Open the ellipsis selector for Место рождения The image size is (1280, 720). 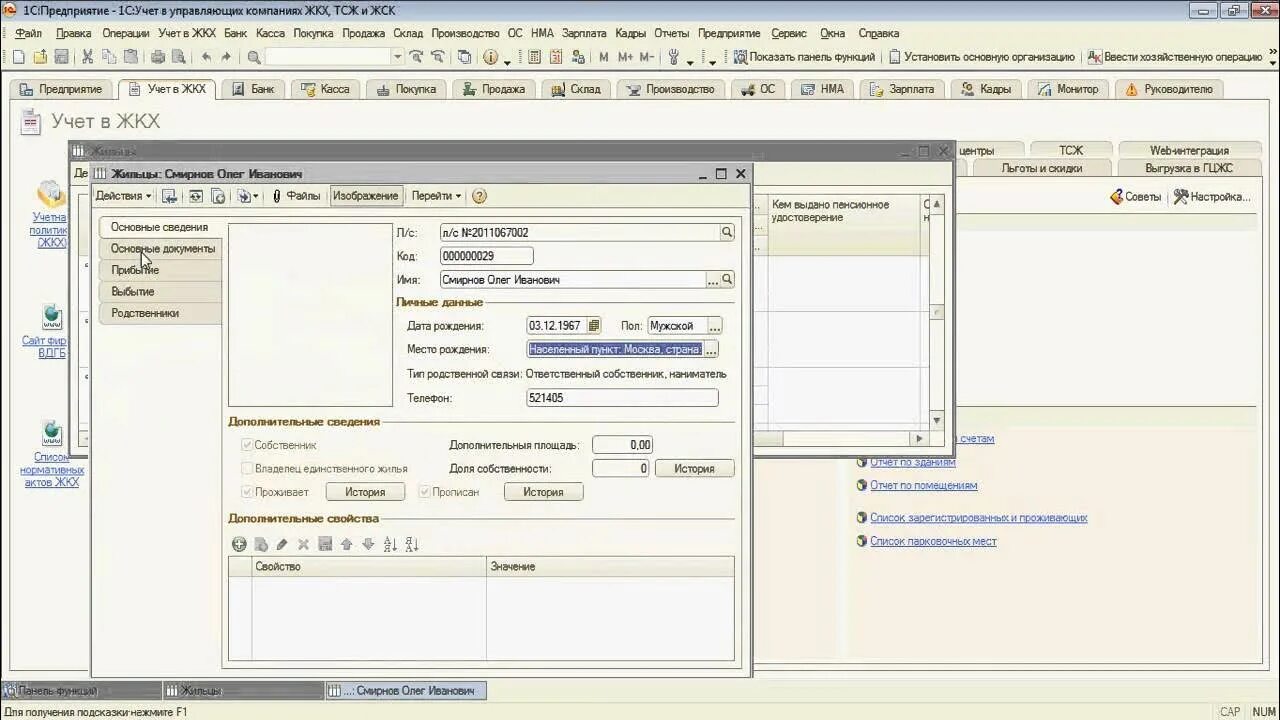[711, 349]
